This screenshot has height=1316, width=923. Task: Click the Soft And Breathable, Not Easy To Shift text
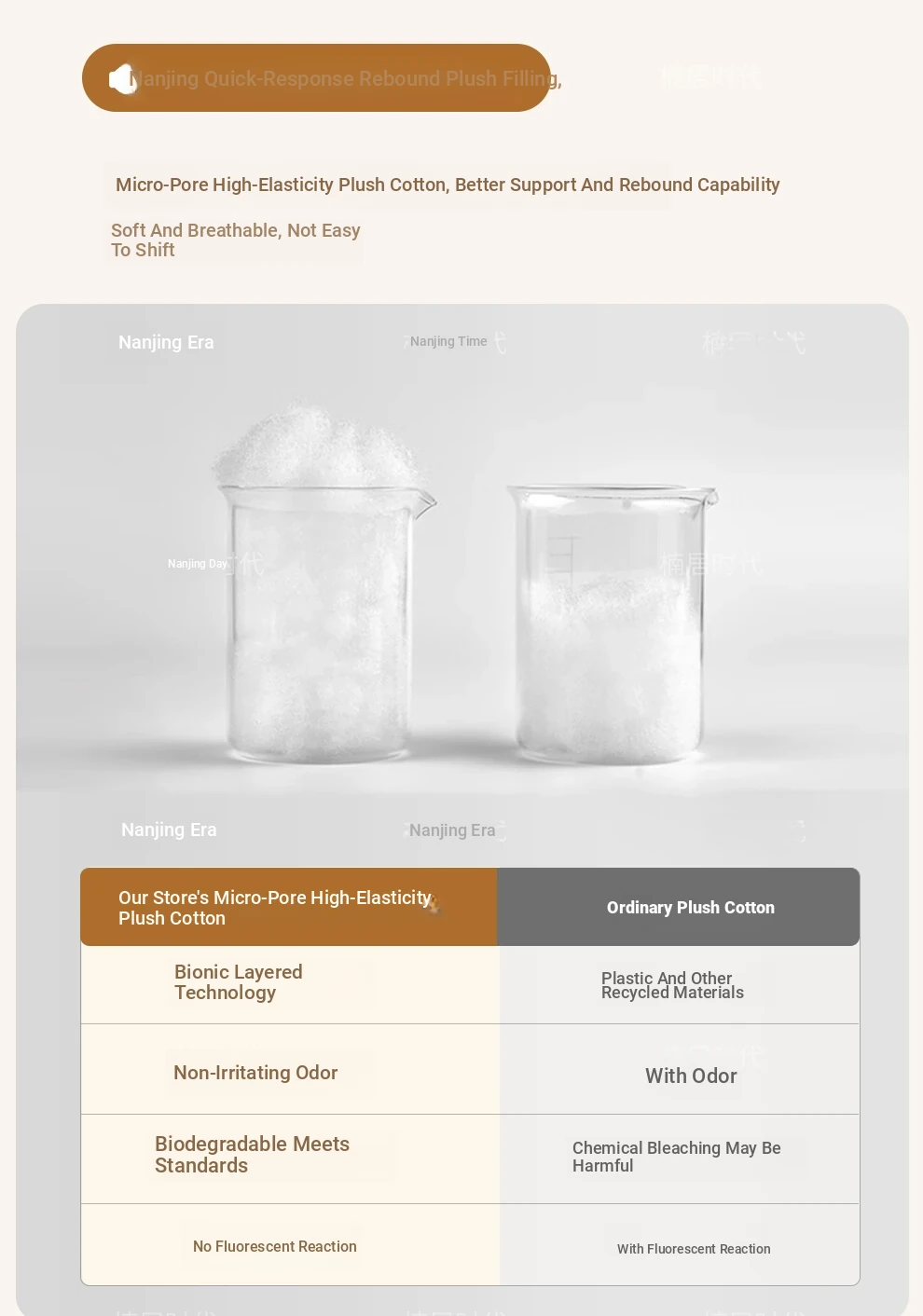236,240
